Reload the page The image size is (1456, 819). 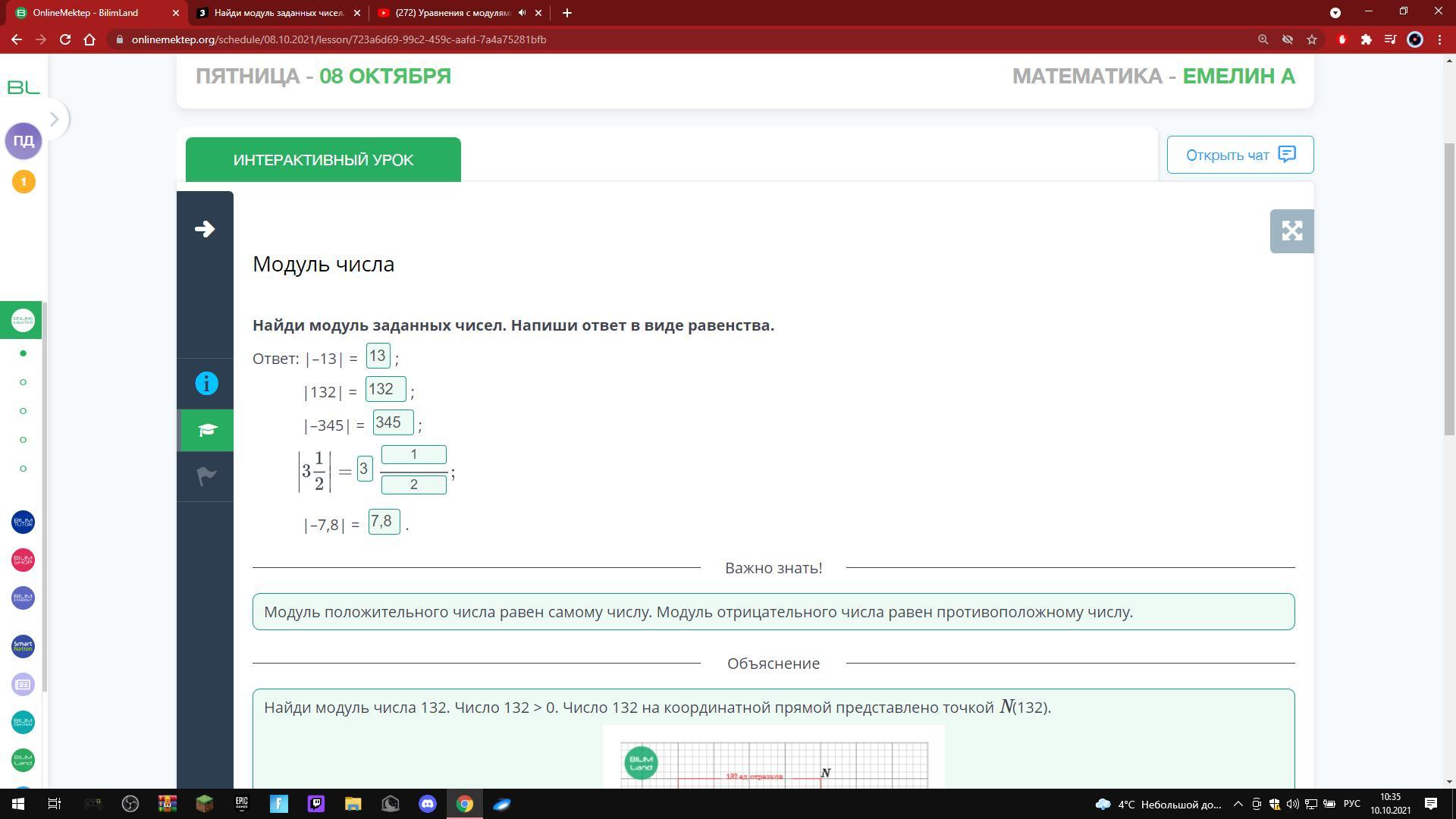point(65,39)
